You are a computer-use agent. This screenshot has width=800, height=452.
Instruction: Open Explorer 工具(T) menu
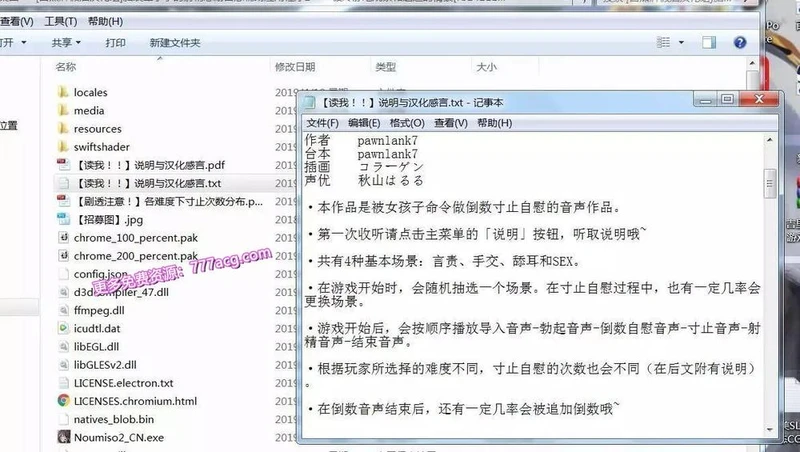click(x=60, y=21)
